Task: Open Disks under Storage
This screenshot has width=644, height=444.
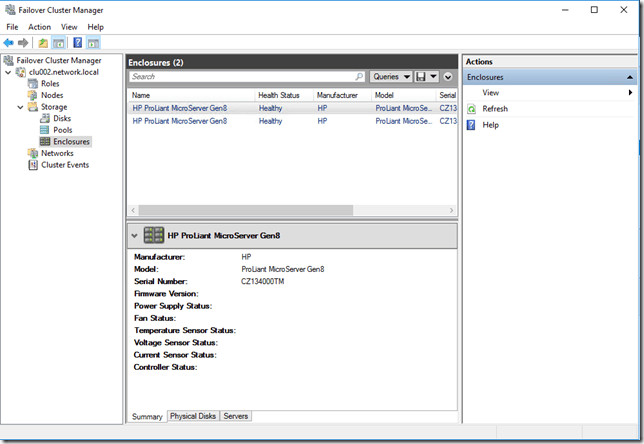Action: 61,118
